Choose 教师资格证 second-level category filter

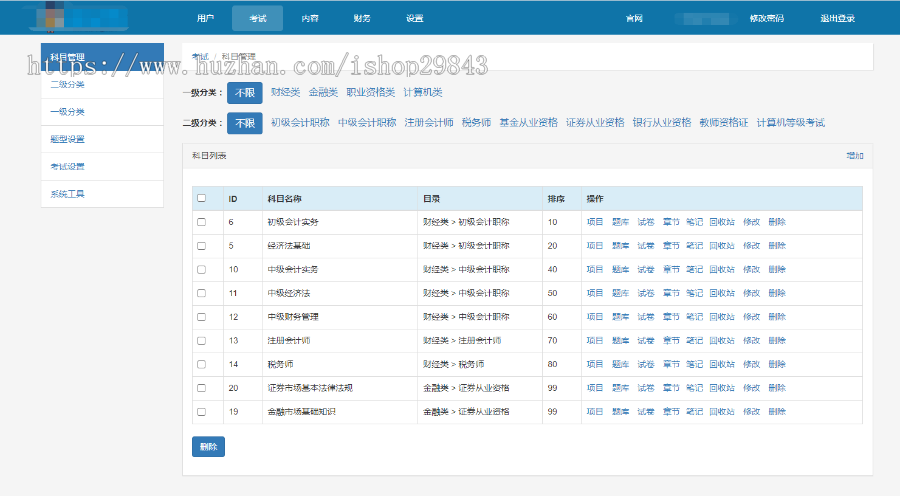coord(723,123)
